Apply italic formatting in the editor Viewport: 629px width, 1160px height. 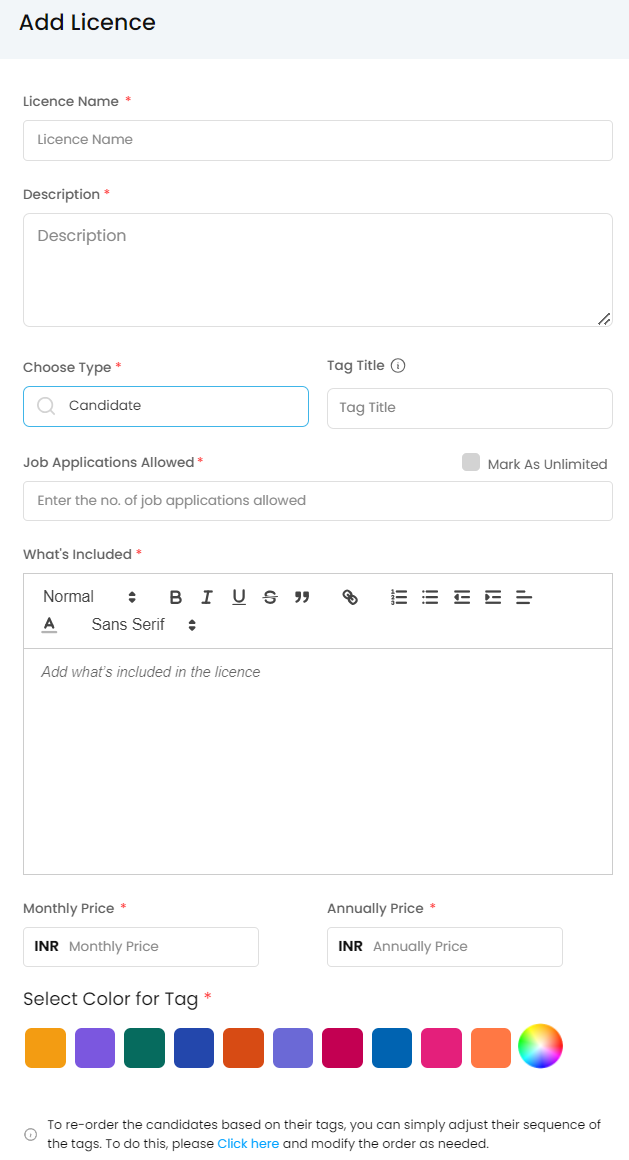tap(207, 597)
